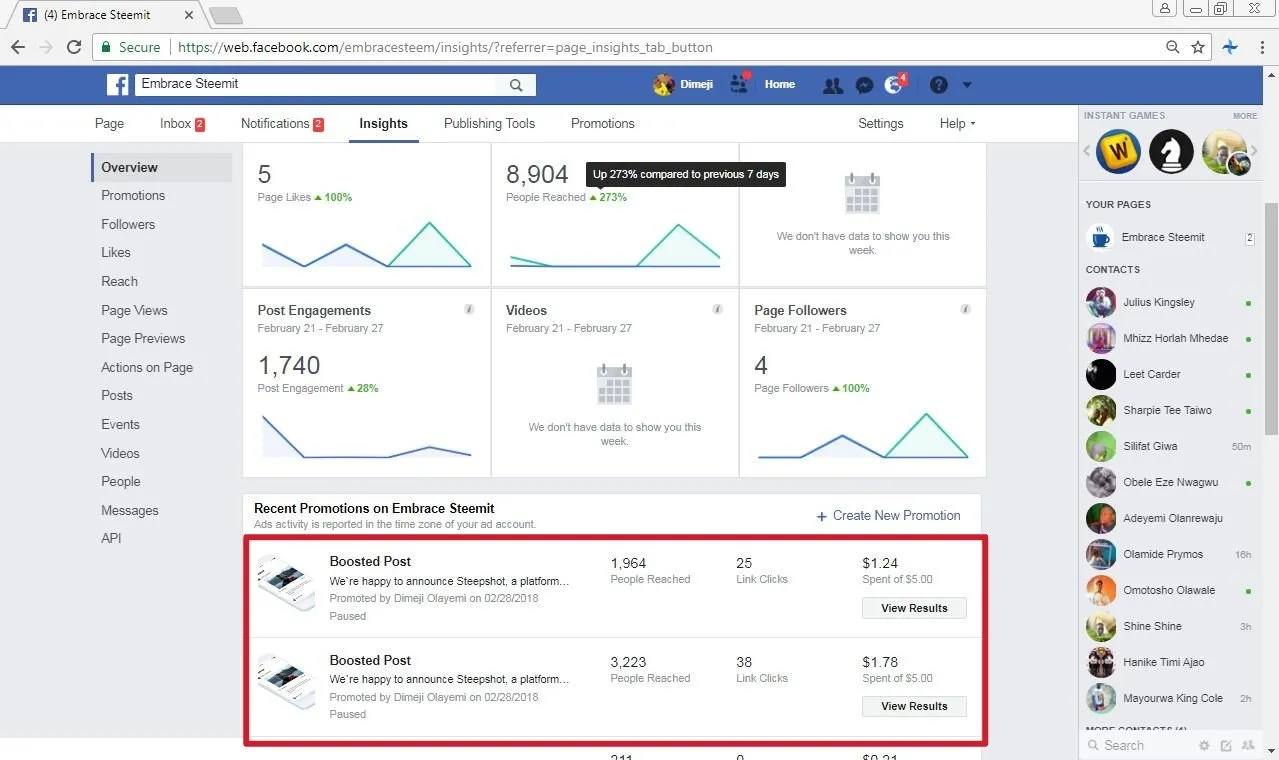
Task: Open the friend requests icon
Action: click(x=832, y=85)
